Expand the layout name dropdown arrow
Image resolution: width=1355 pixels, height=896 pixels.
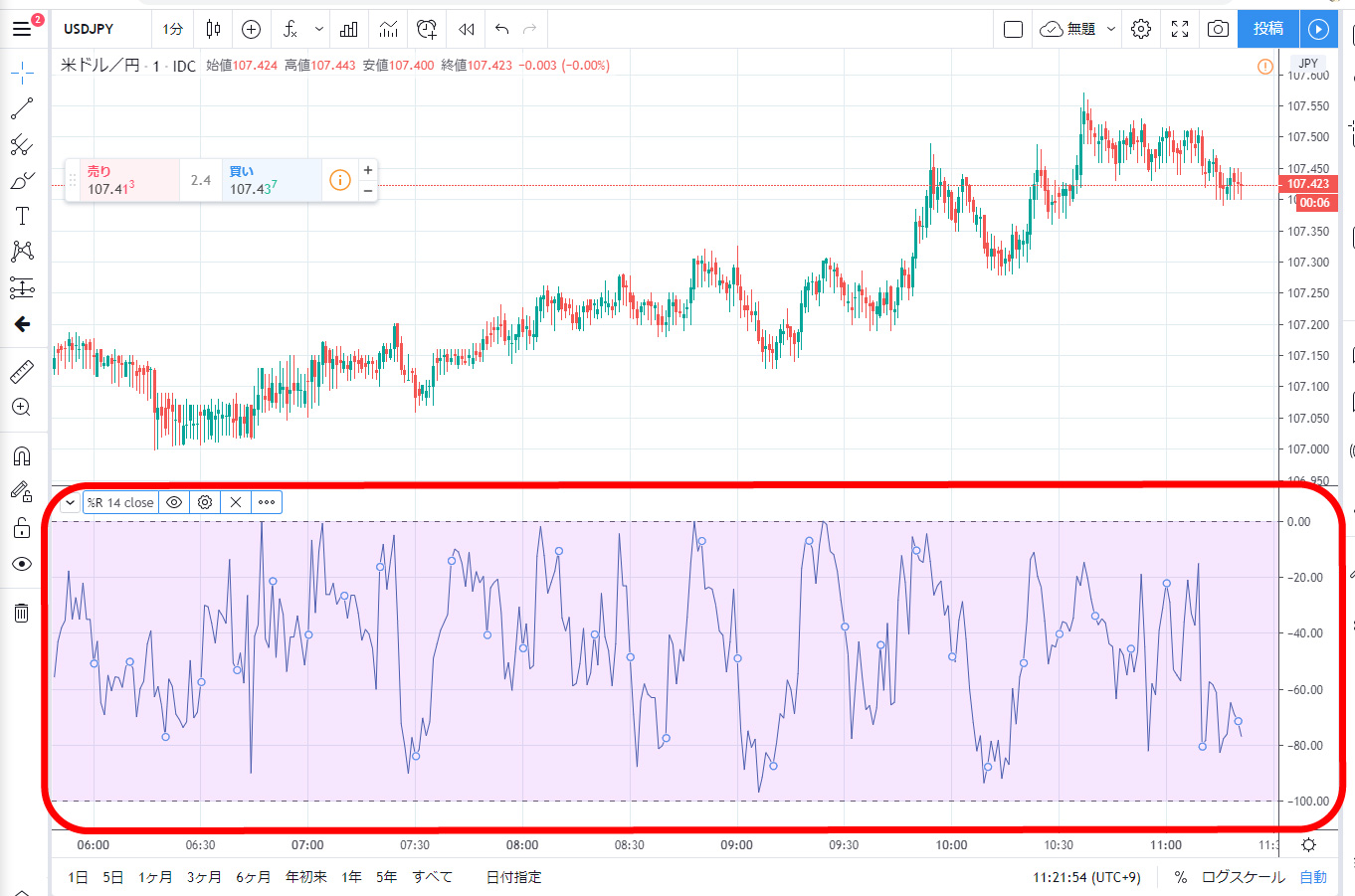[x=1111, y=30]
